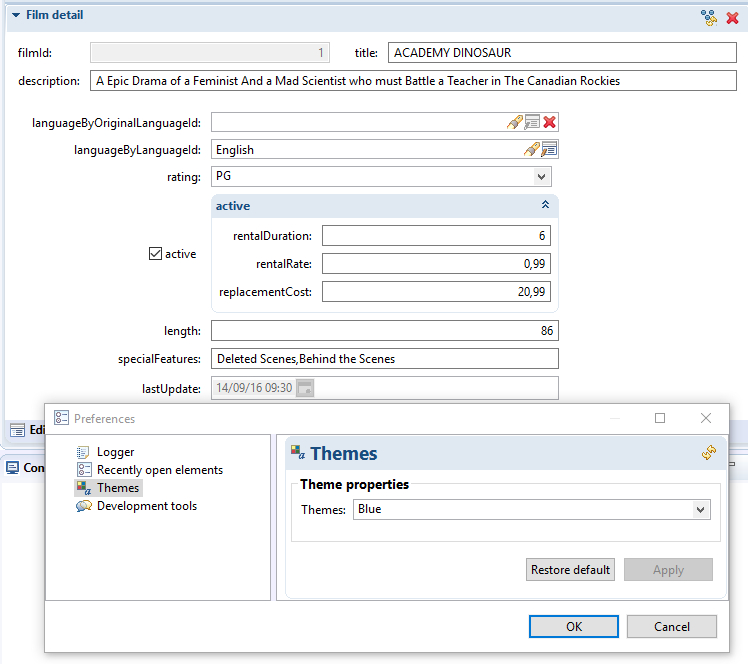Viewport: 748px width, 664px height.
Task: Click the refresh icon in Themes header
Action: coord(709,453)
